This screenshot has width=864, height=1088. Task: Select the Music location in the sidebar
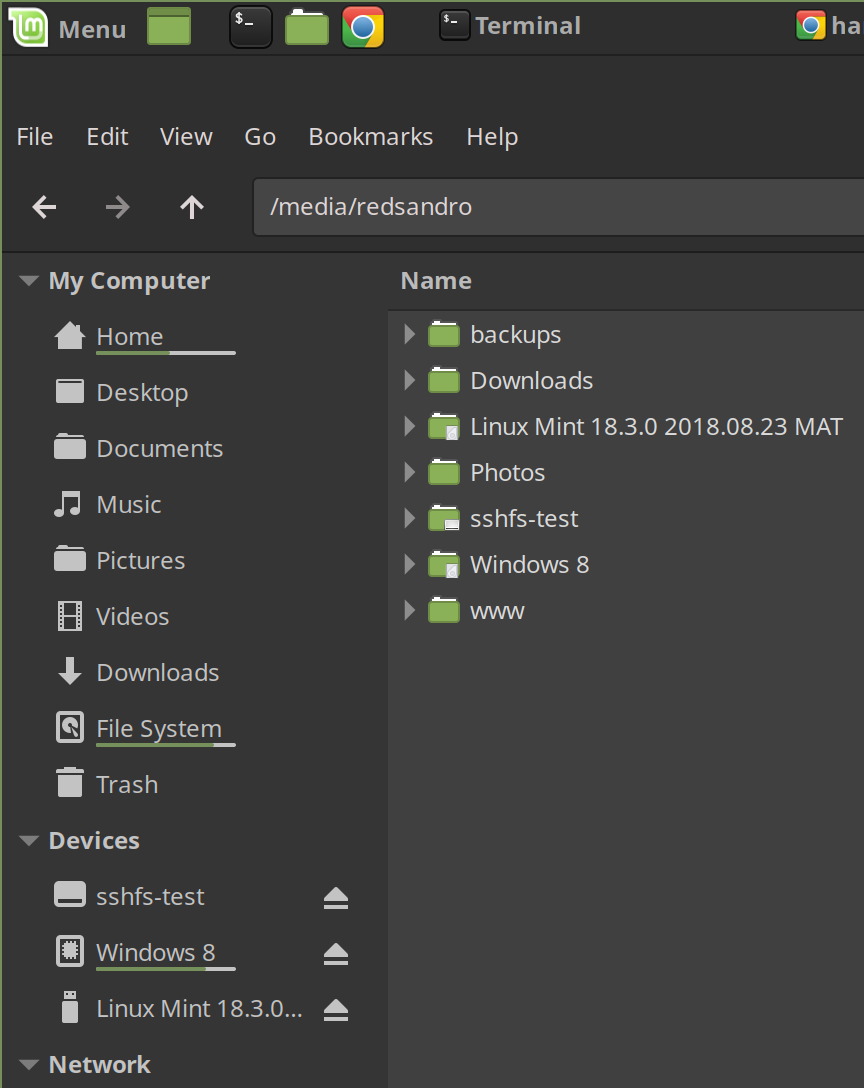[x=128, y=504]
